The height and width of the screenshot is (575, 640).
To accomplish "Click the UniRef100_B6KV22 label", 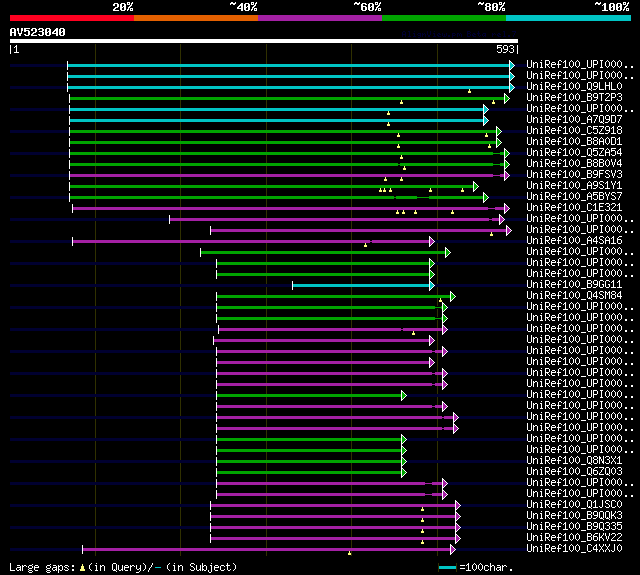I will tap(574, 538).
